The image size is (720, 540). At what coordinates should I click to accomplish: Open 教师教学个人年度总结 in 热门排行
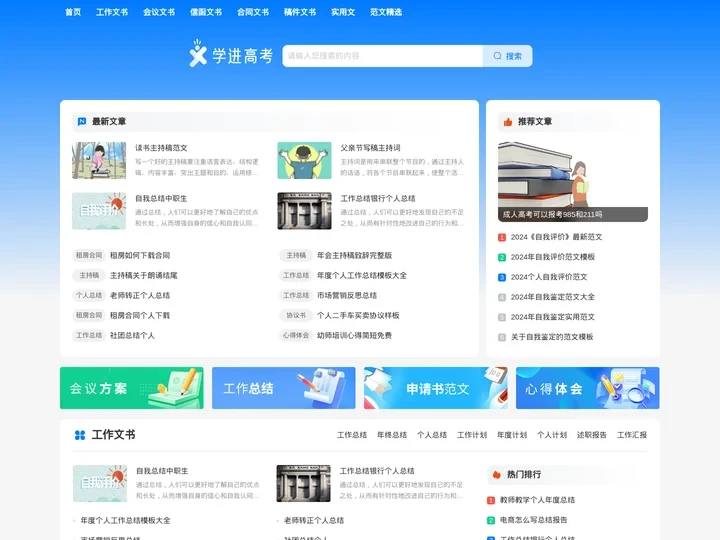537,500
